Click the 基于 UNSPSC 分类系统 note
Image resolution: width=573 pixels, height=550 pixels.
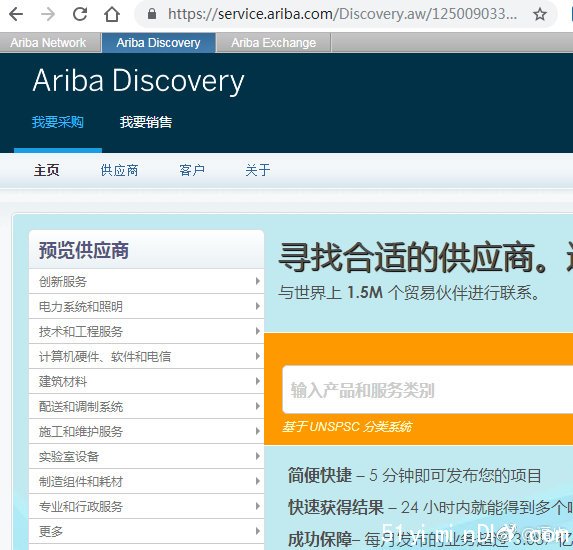point(347,426)
